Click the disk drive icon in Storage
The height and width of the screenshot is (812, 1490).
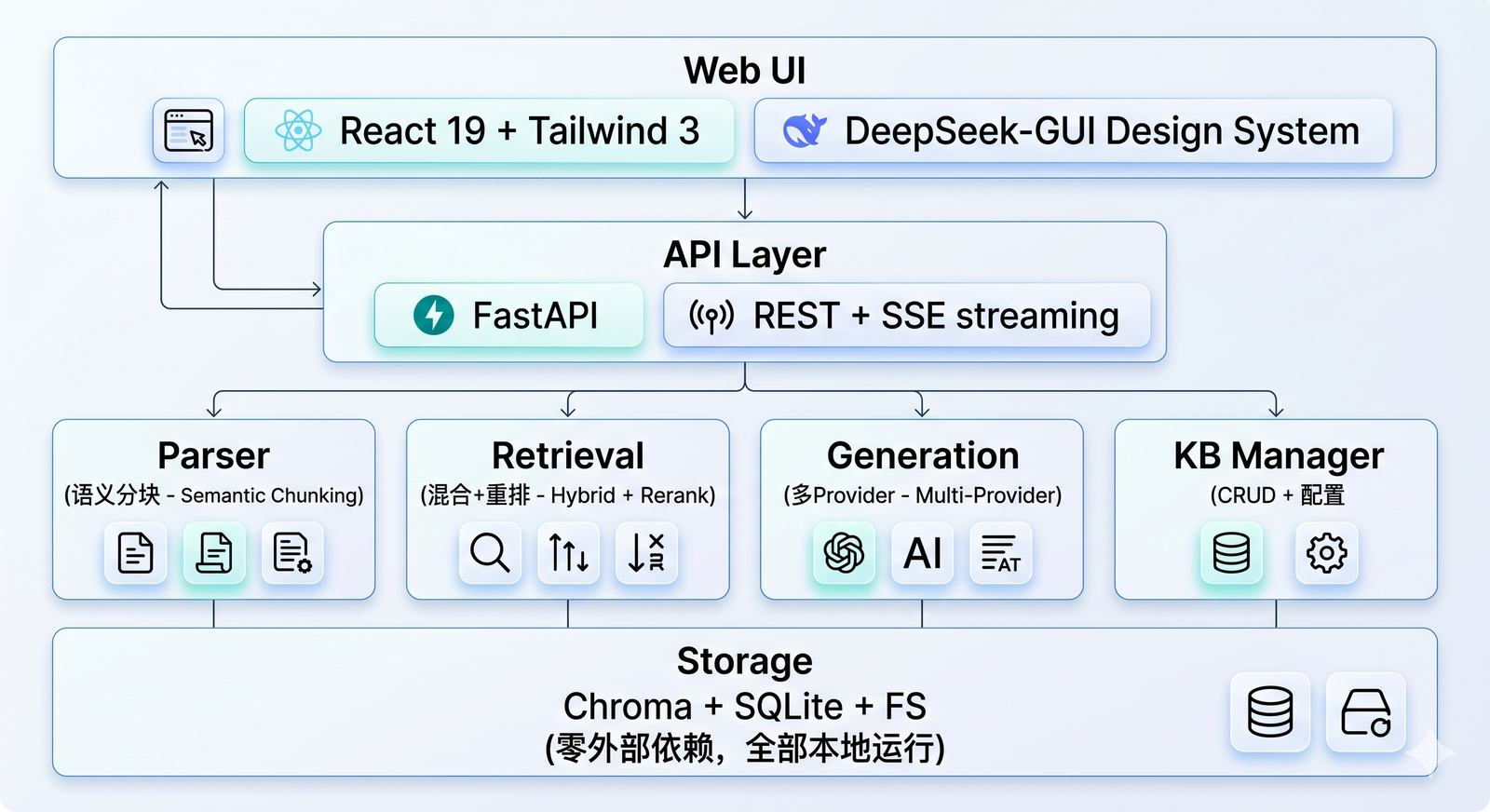1365,712
